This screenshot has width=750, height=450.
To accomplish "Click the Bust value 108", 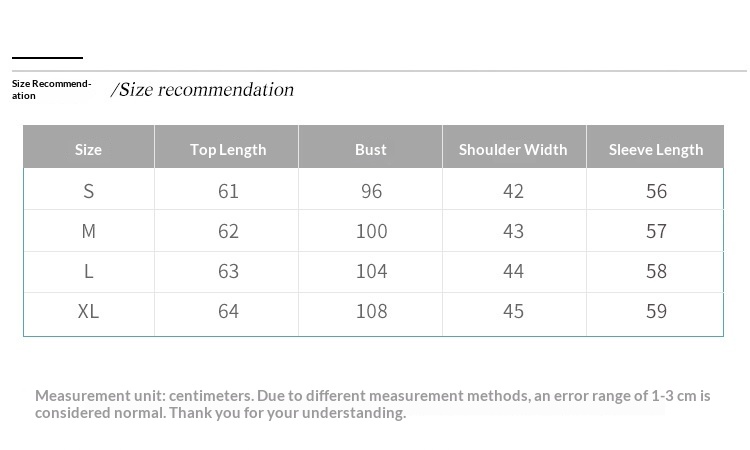I will coord(371,311).
